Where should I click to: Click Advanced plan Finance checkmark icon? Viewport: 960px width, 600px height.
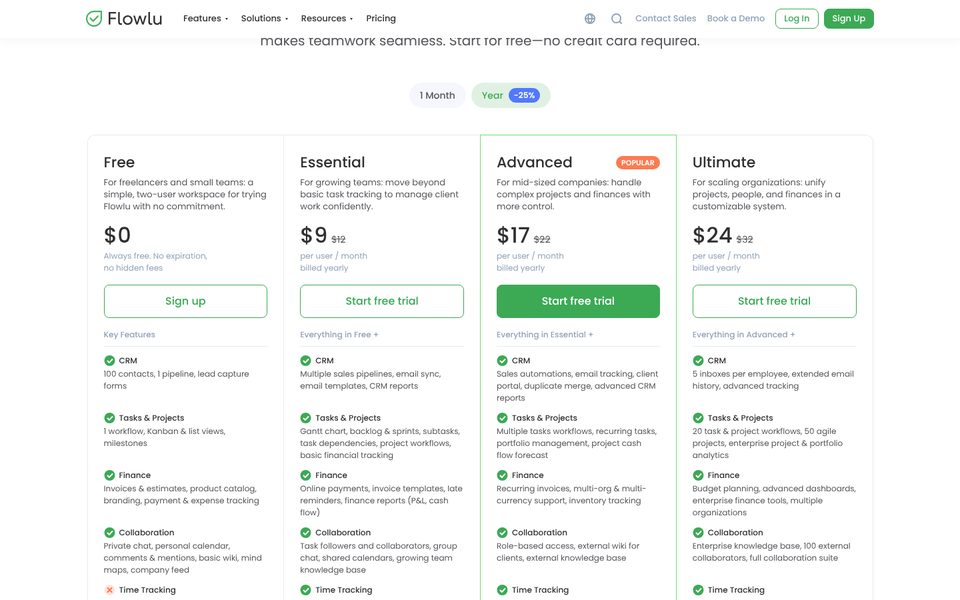tap(502, 475)
